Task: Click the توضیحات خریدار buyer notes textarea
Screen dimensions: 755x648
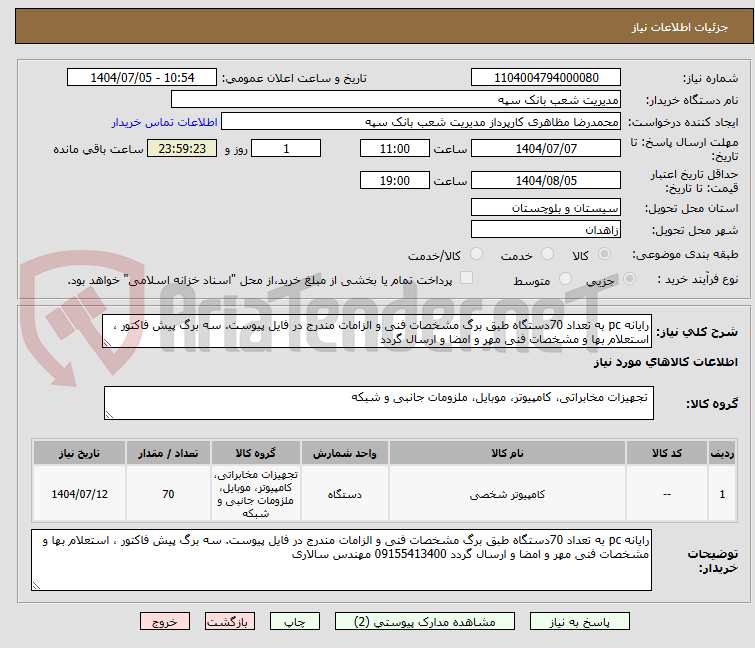Action: [x=341, y=560]
